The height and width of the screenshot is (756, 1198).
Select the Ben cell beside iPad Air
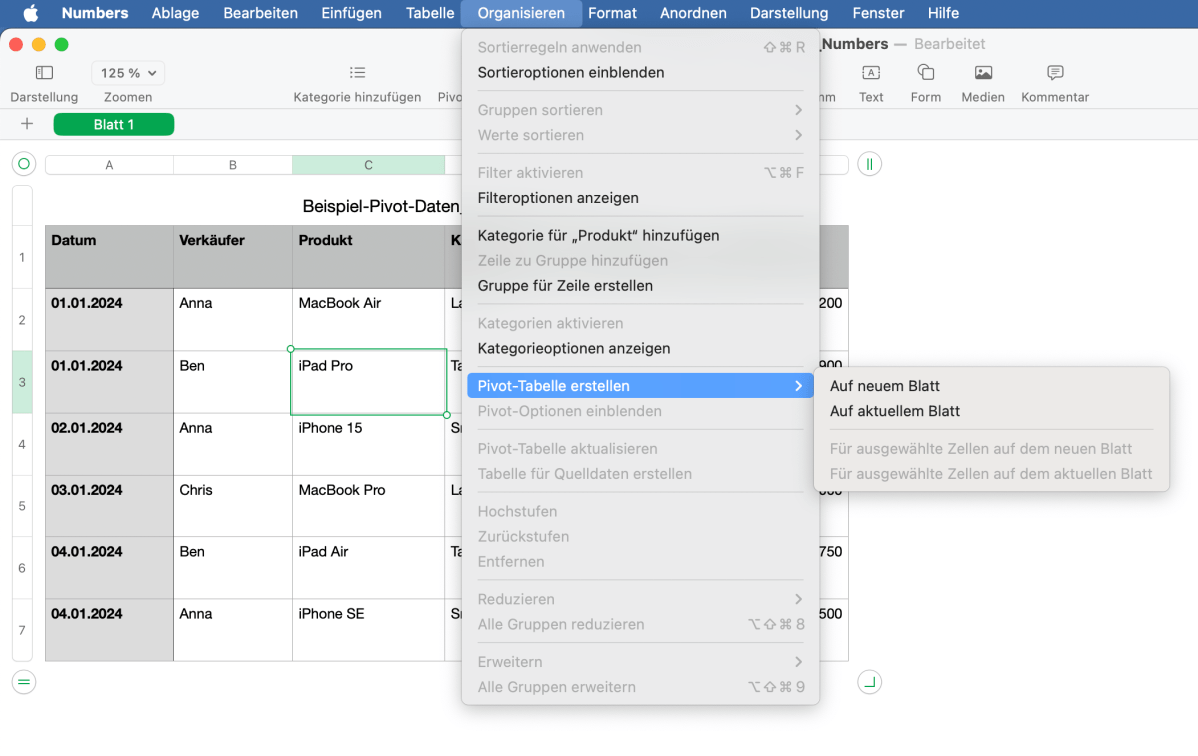233,568
